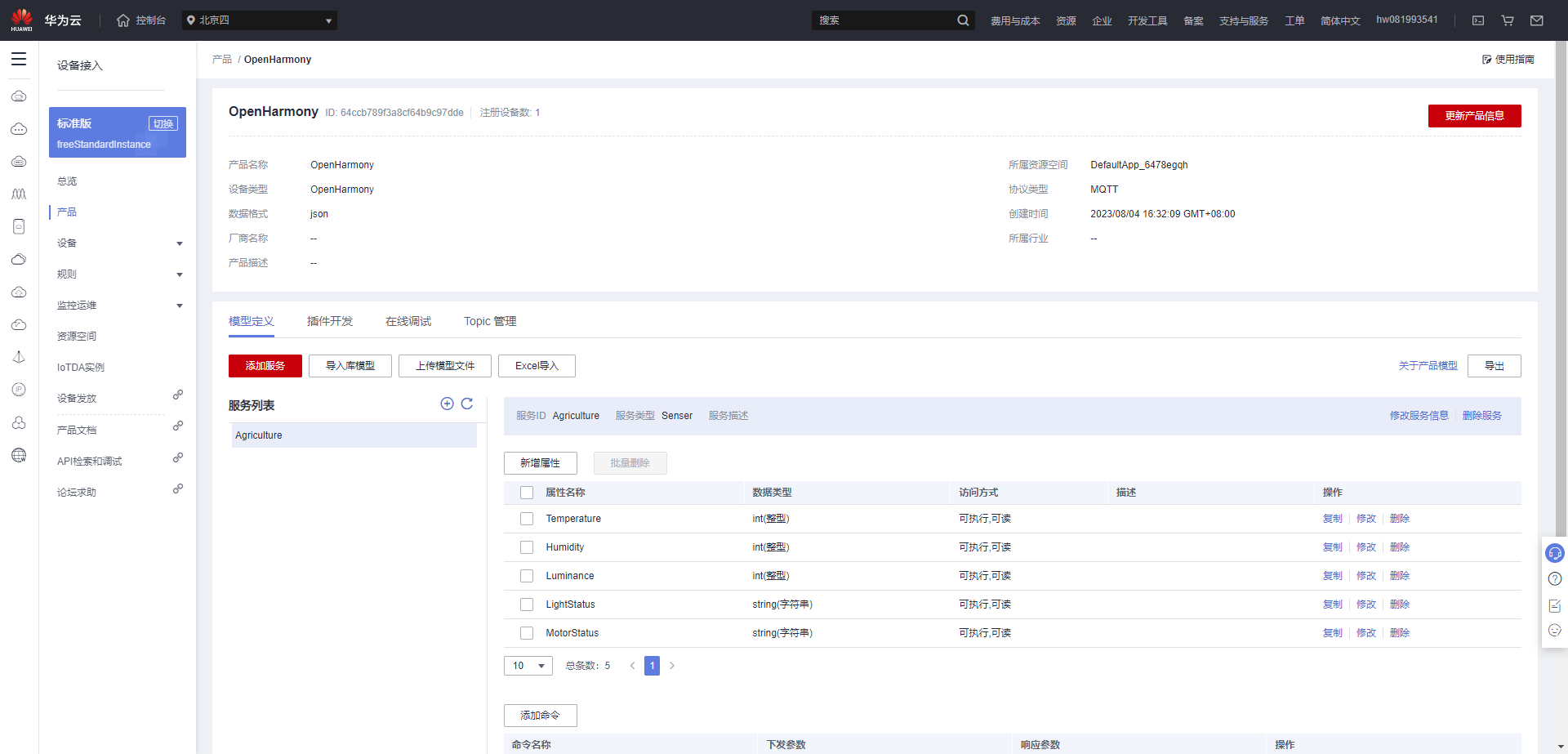1568x754 pixels.
Task: Switch to the 在线调试 tab
Action: tap(408, 321)
